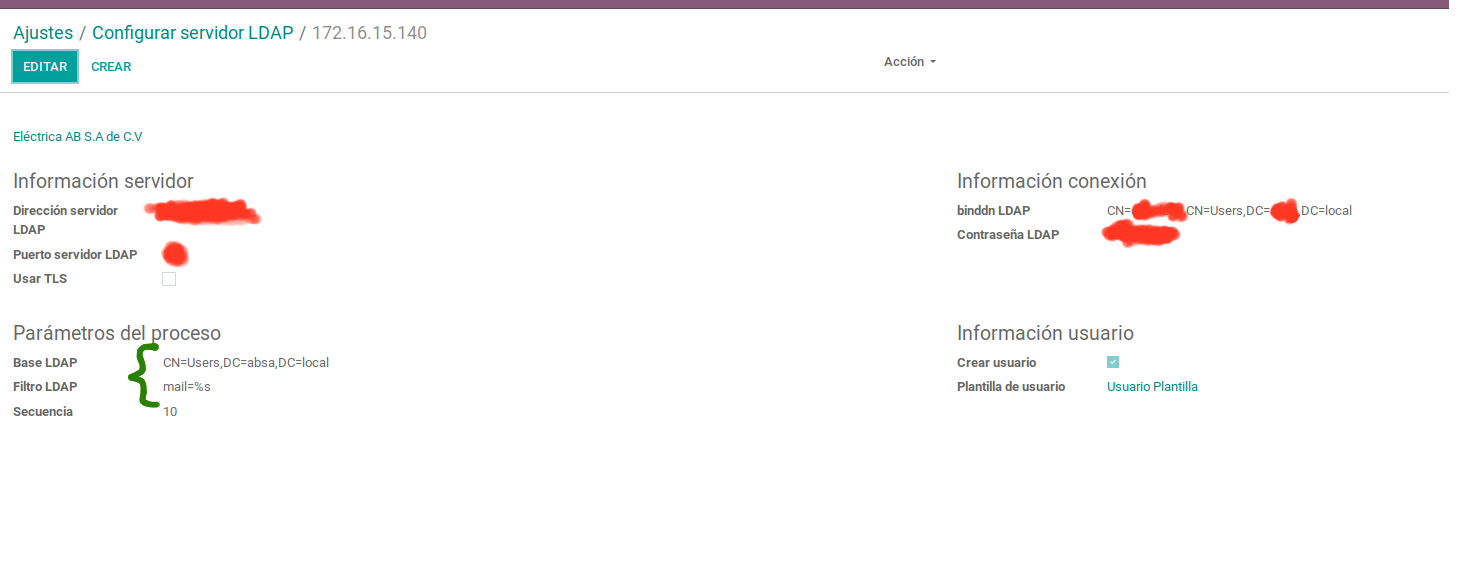This screenshot has width=1472, height=576.
Task: Click the EDITAR button
Action: point(45,67)
